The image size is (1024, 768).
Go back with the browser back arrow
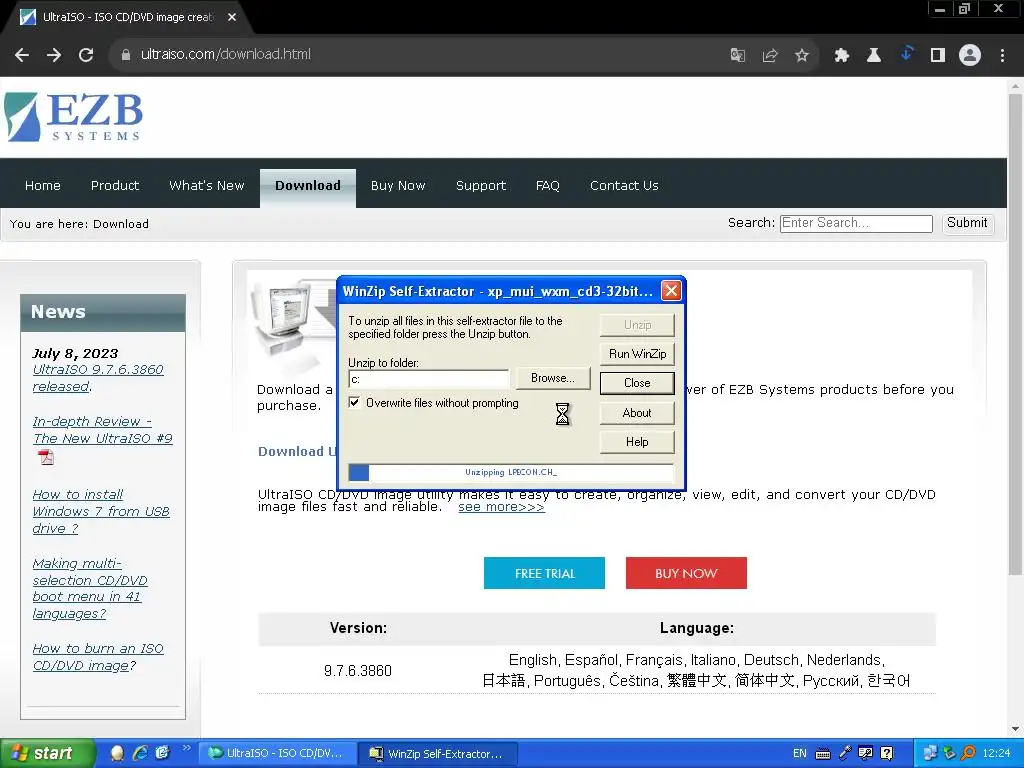coord(22,55)
